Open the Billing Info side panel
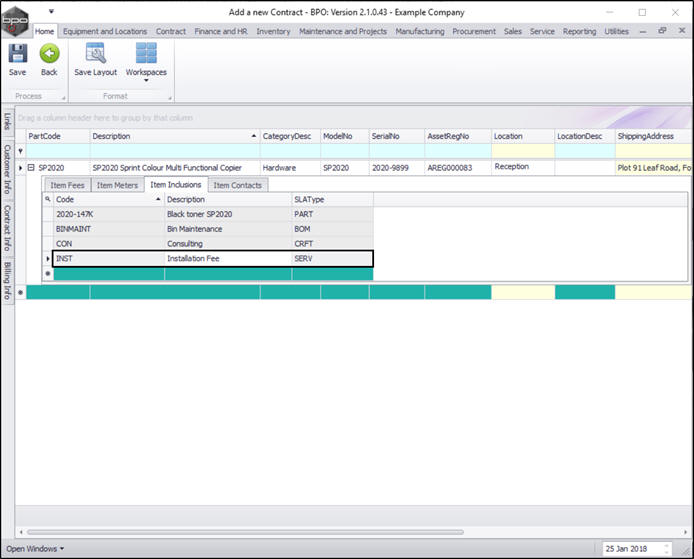694x559 pixels. pos(7,280)
